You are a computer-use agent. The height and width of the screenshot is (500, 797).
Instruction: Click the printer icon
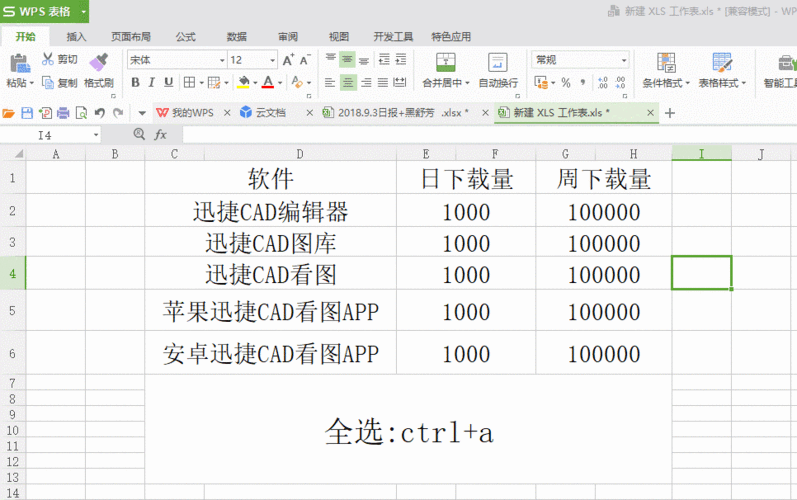tap(63, 113)
